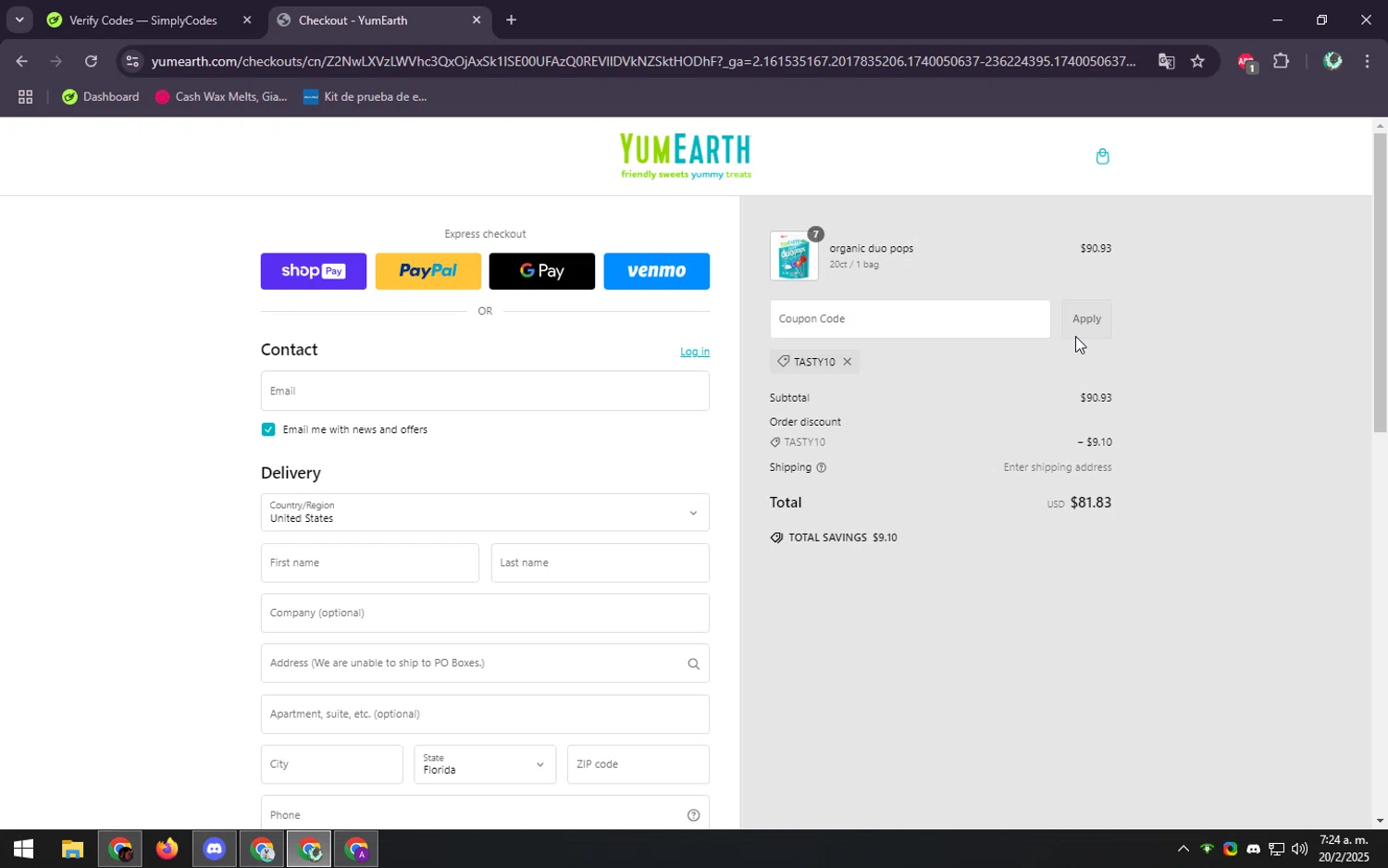Expand the State dropdown showing Florida
This screenshot has height=868, width=1388.
coord(485,764)
